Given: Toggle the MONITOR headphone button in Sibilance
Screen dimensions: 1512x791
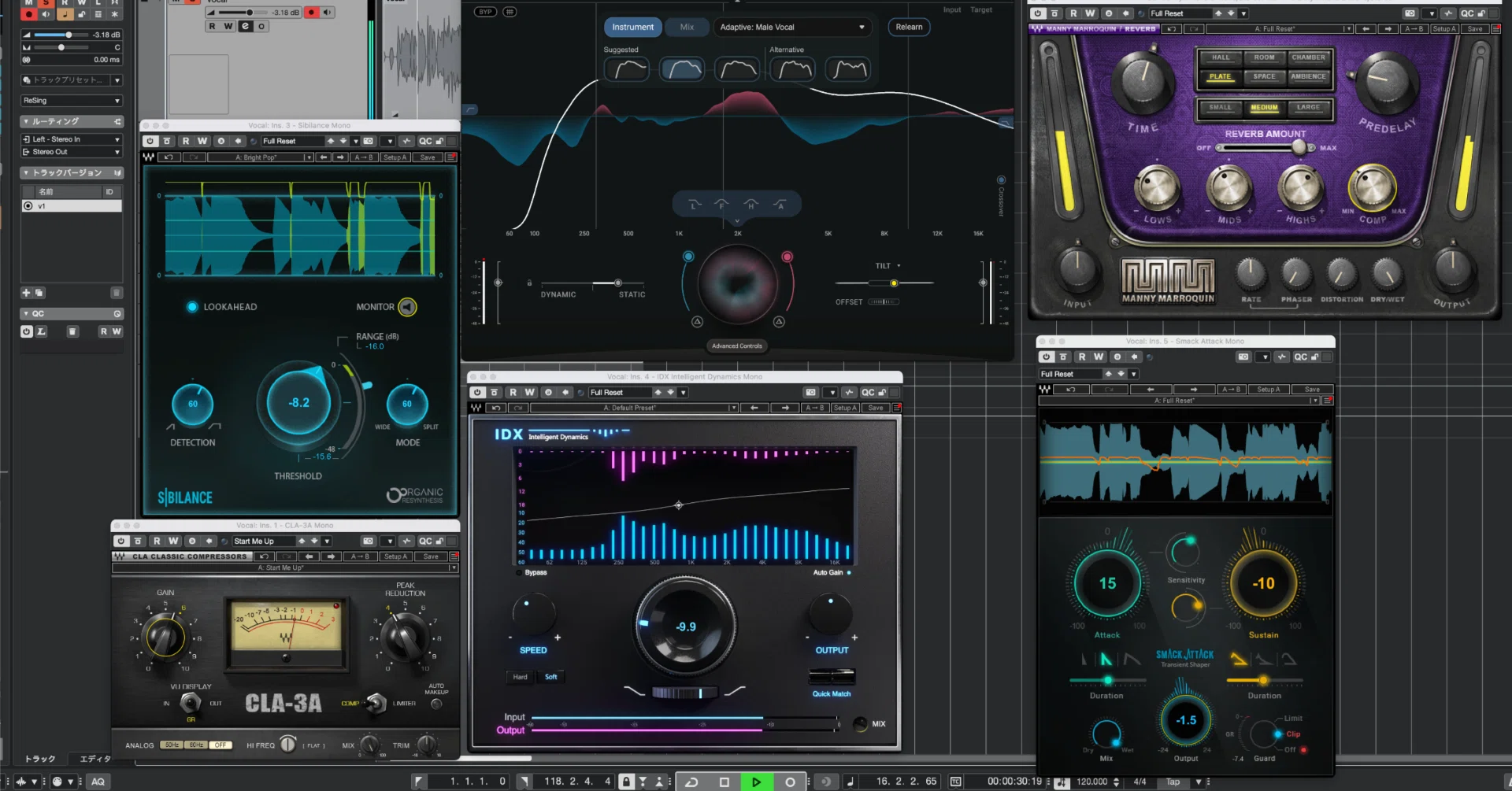Looking at the screenshot, I should pos(407,307).
